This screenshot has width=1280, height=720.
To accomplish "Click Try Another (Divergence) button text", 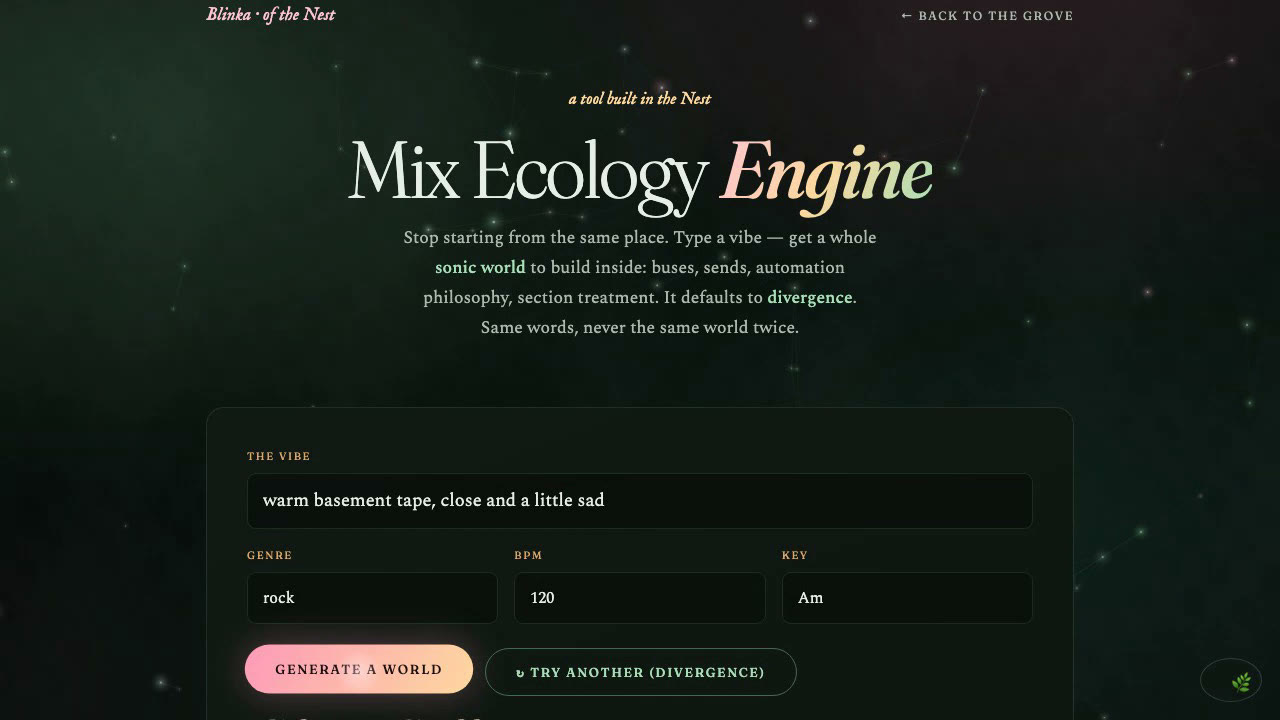I will 647,673.
